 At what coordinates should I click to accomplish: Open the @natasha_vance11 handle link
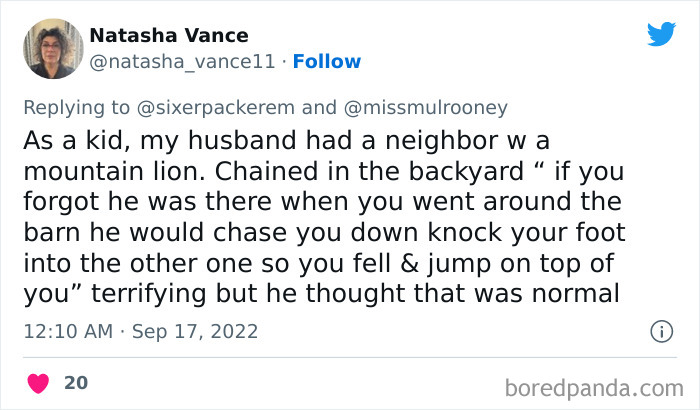click(x=181, y=62)
